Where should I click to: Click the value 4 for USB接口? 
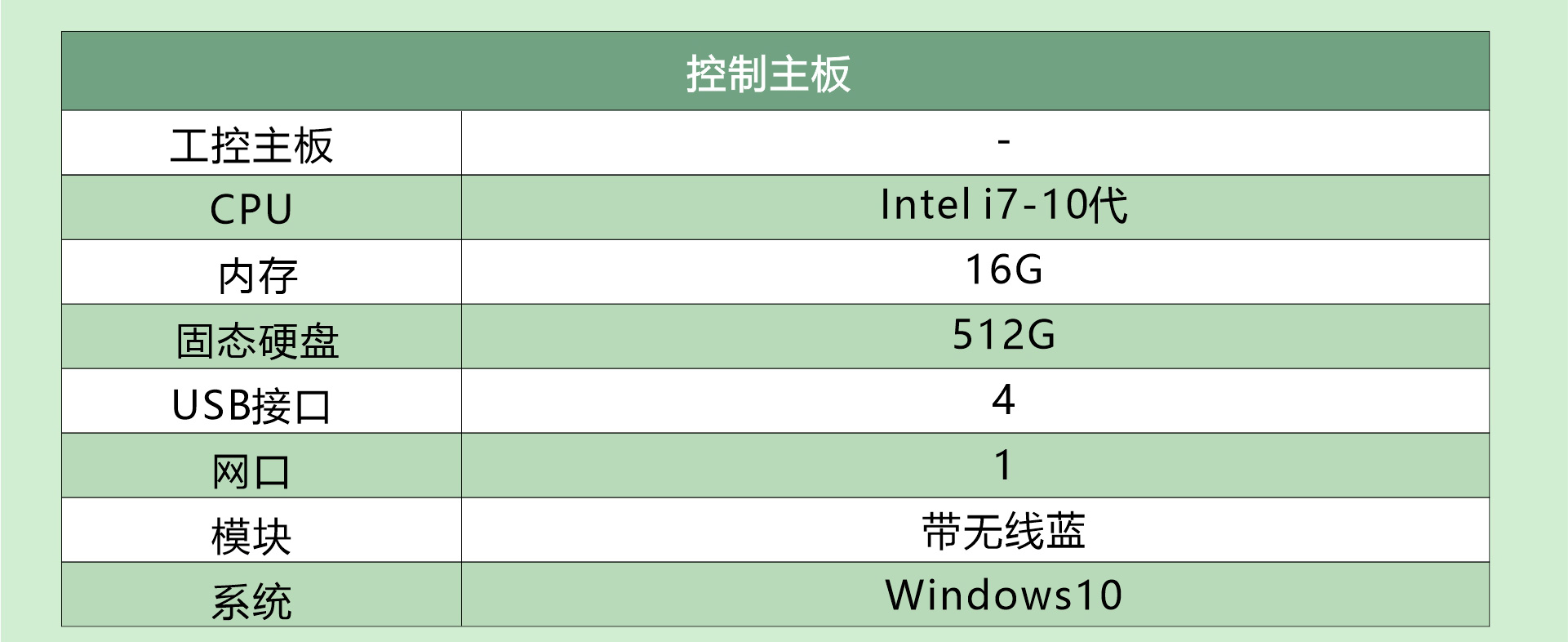pos(1003,400)
